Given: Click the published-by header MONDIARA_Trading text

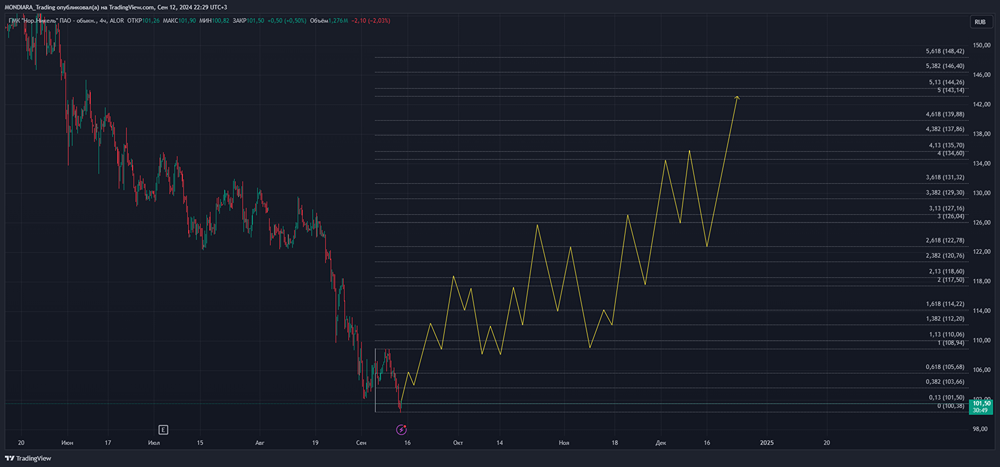Looking at the screenshot, I should 32,7.
